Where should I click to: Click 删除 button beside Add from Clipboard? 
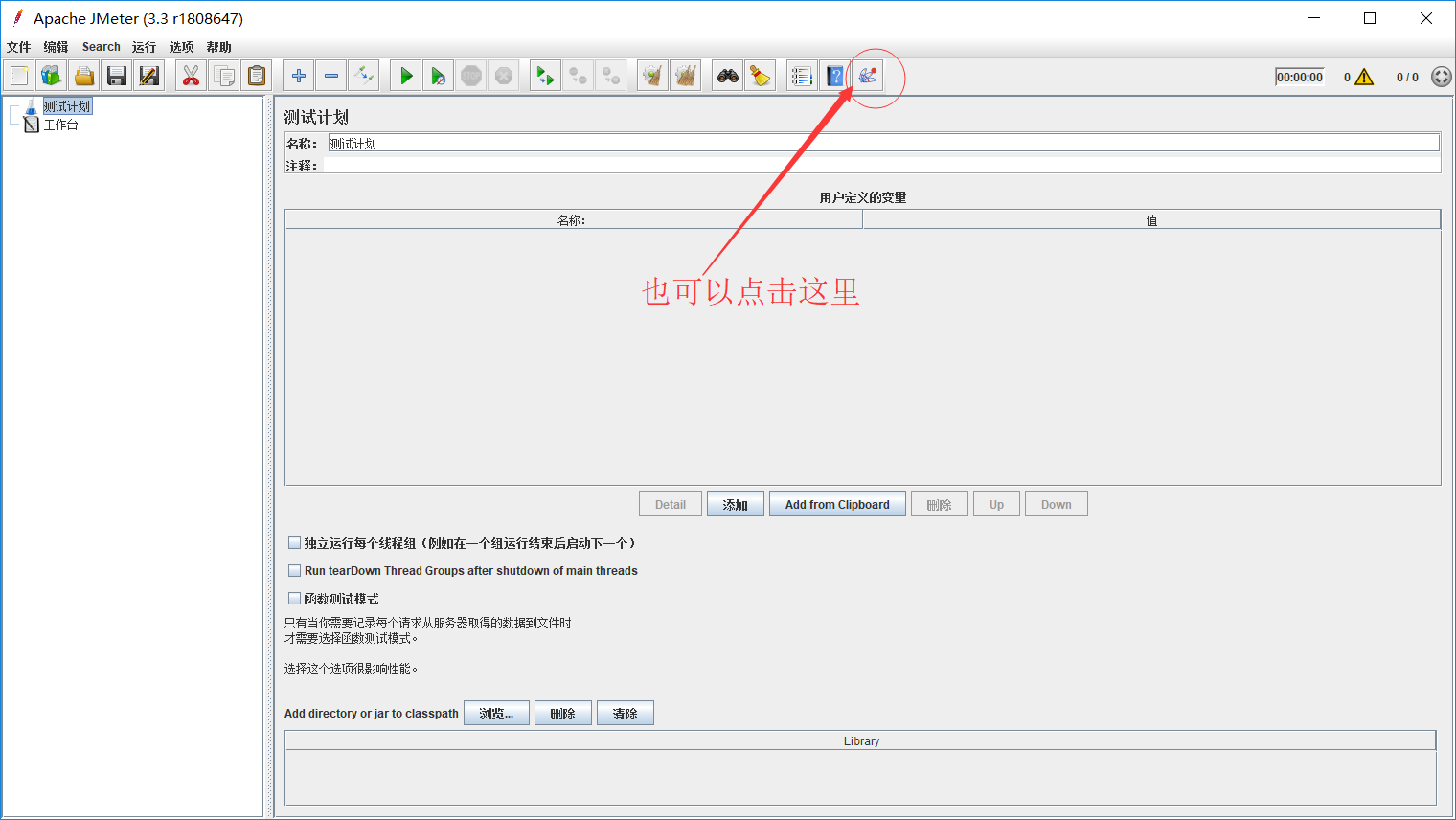point(940,505)
